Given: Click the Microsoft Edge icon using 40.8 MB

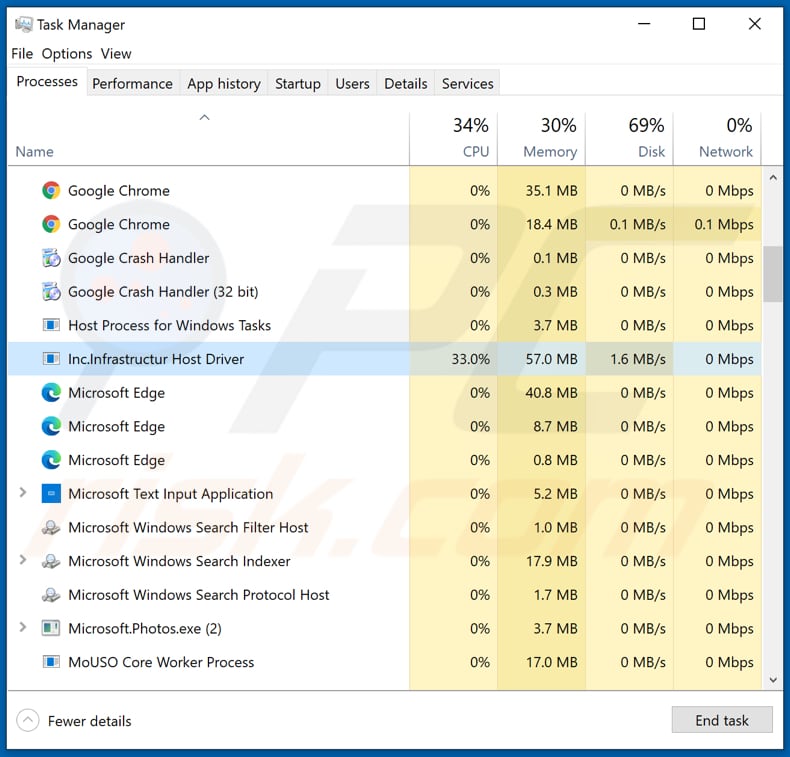Looking at the screenshot, I should (51, 393).
